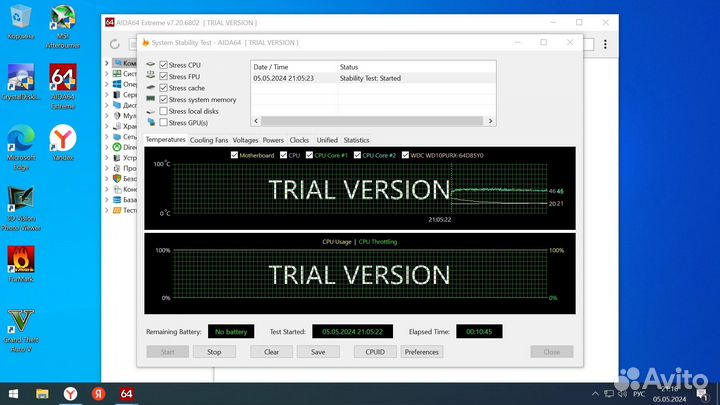Viewport: 720px width, 405px height.
Task: Click the shield icon of the Безо tree node
Action: [117, 178]
